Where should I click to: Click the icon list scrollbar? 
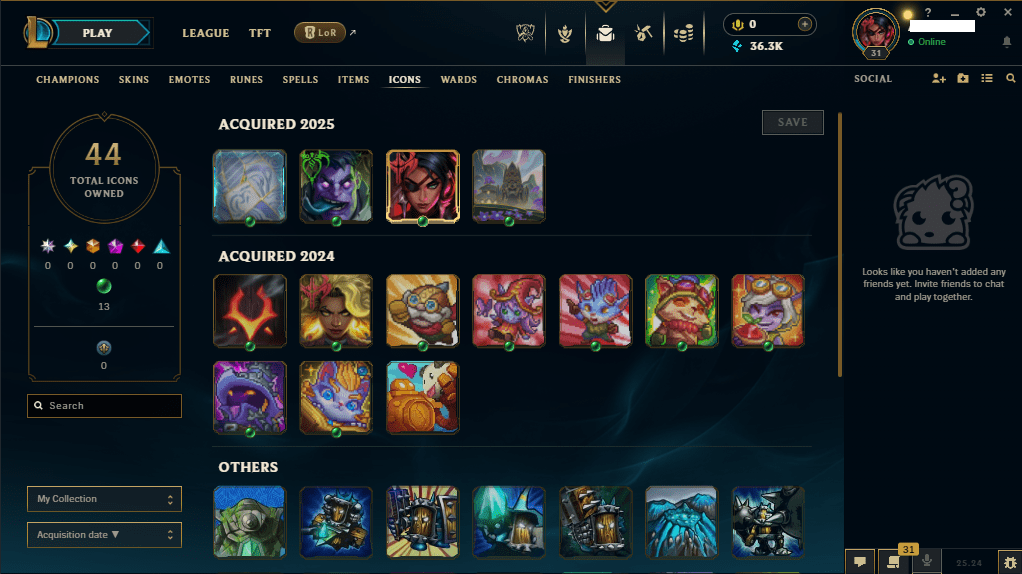pyautogui.click(x=840, y=245)
